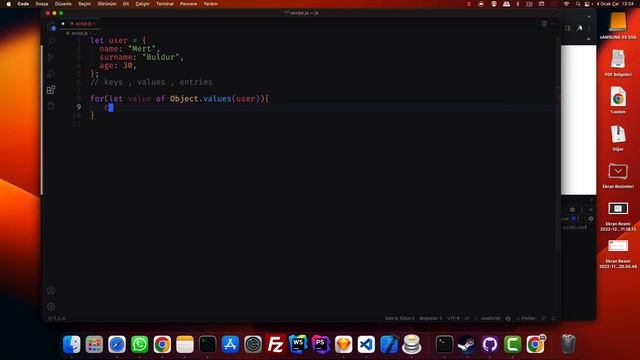Open the Accounts icon in activity bar
Image resolution: width=640 pixels, height=360 pixels.
coord(51,291)
